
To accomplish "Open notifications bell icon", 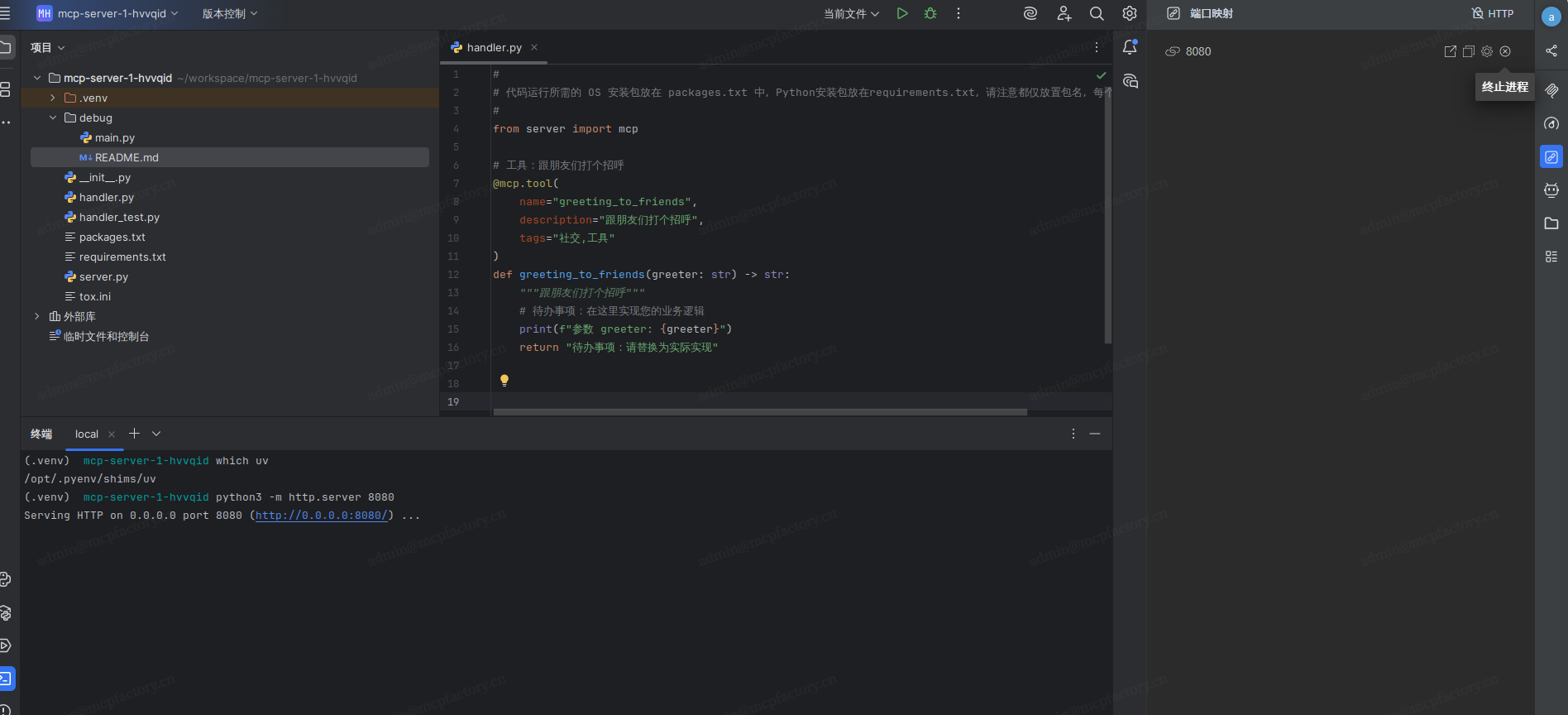I will pyautogui.click(x=1130, y=47).
